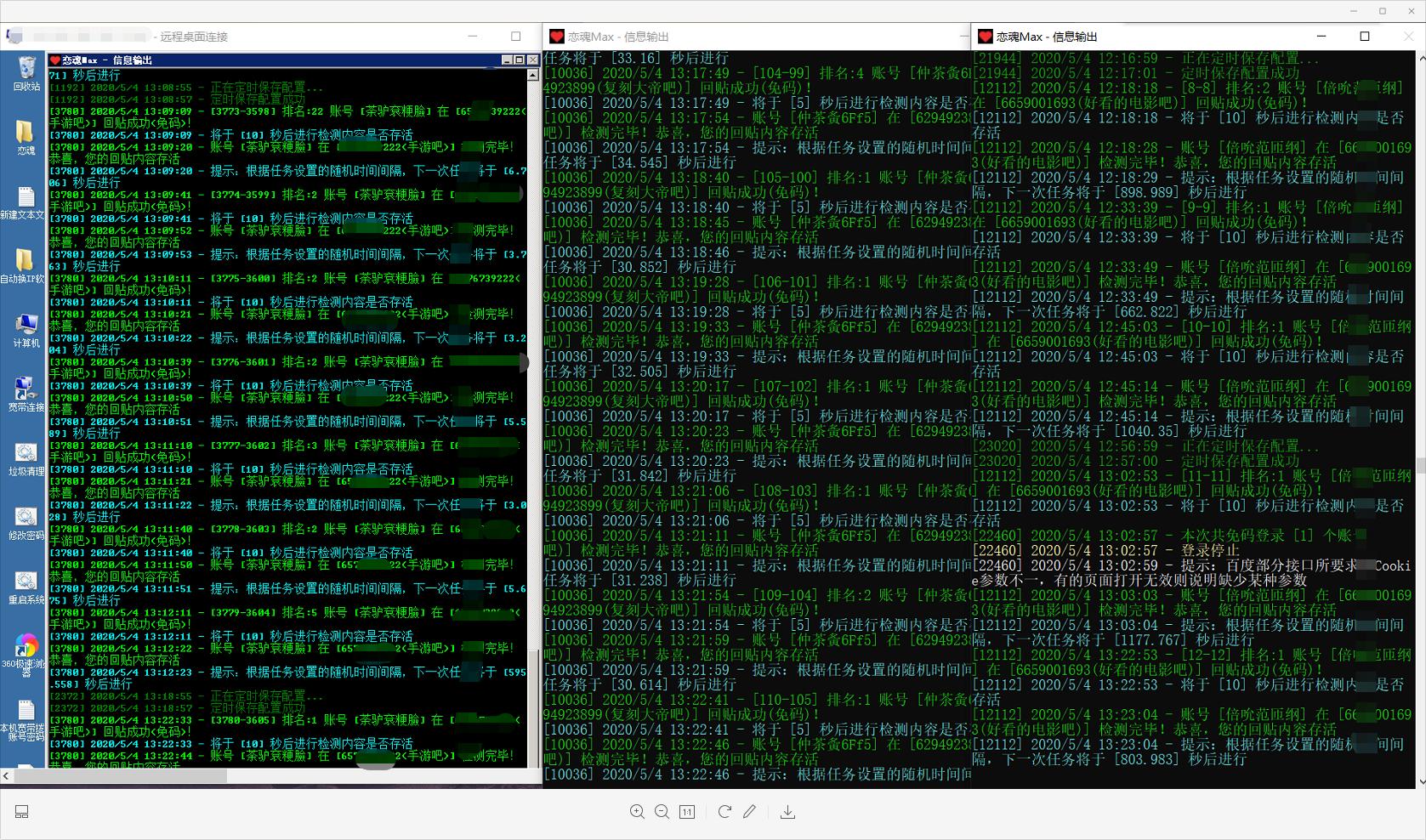Close the right 恋魂Max 信息输出 window
1426x840 pixels.
point(1407,37)
